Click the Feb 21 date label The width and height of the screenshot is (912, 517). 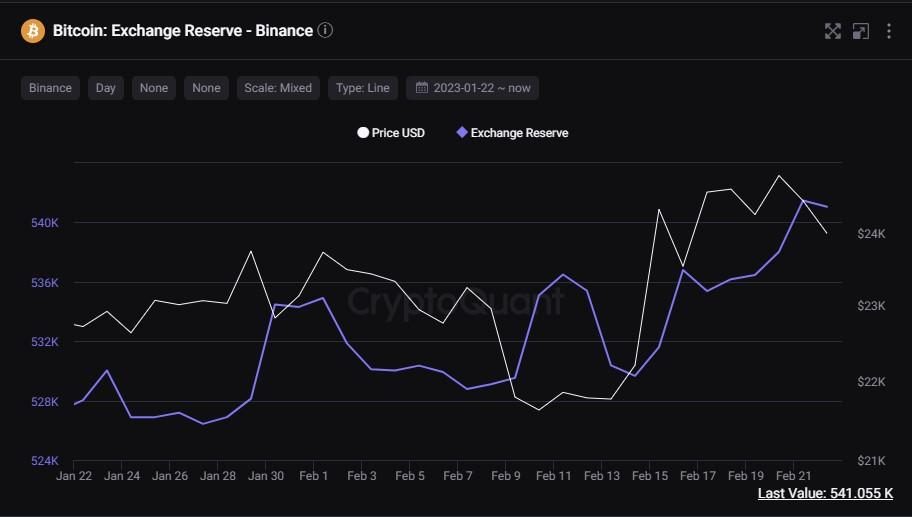pyautogui.click(x=793, y=476)
